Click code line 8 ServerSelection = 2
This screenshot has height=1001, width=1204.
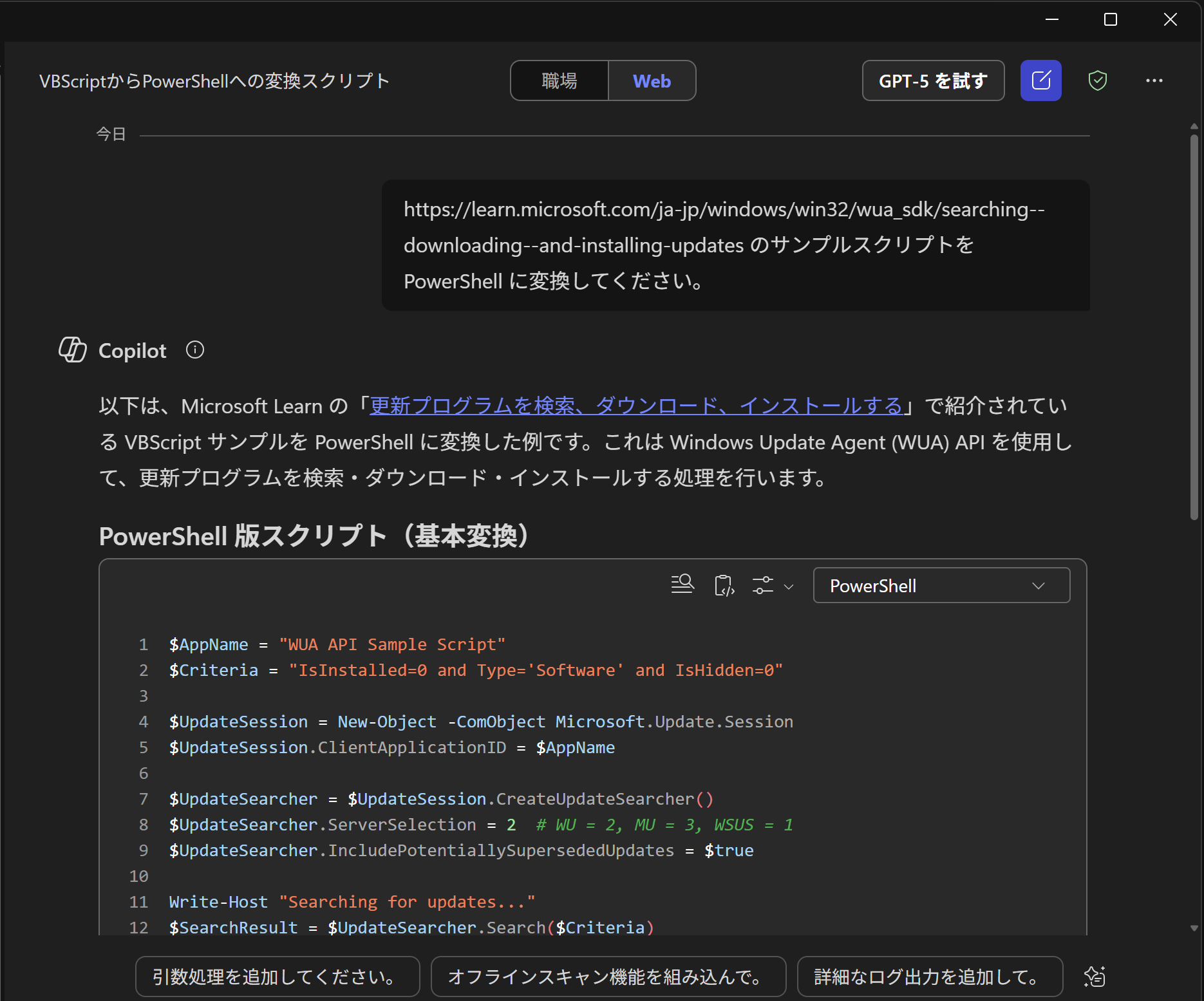tap(481, 825)
